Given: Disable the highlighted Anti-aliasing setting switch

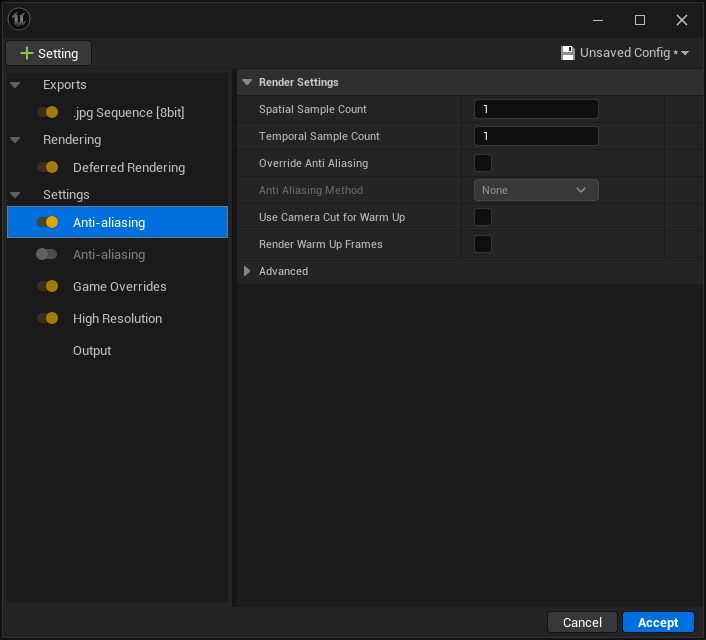Looking at the screenshot, I should [x=48, y=222].
